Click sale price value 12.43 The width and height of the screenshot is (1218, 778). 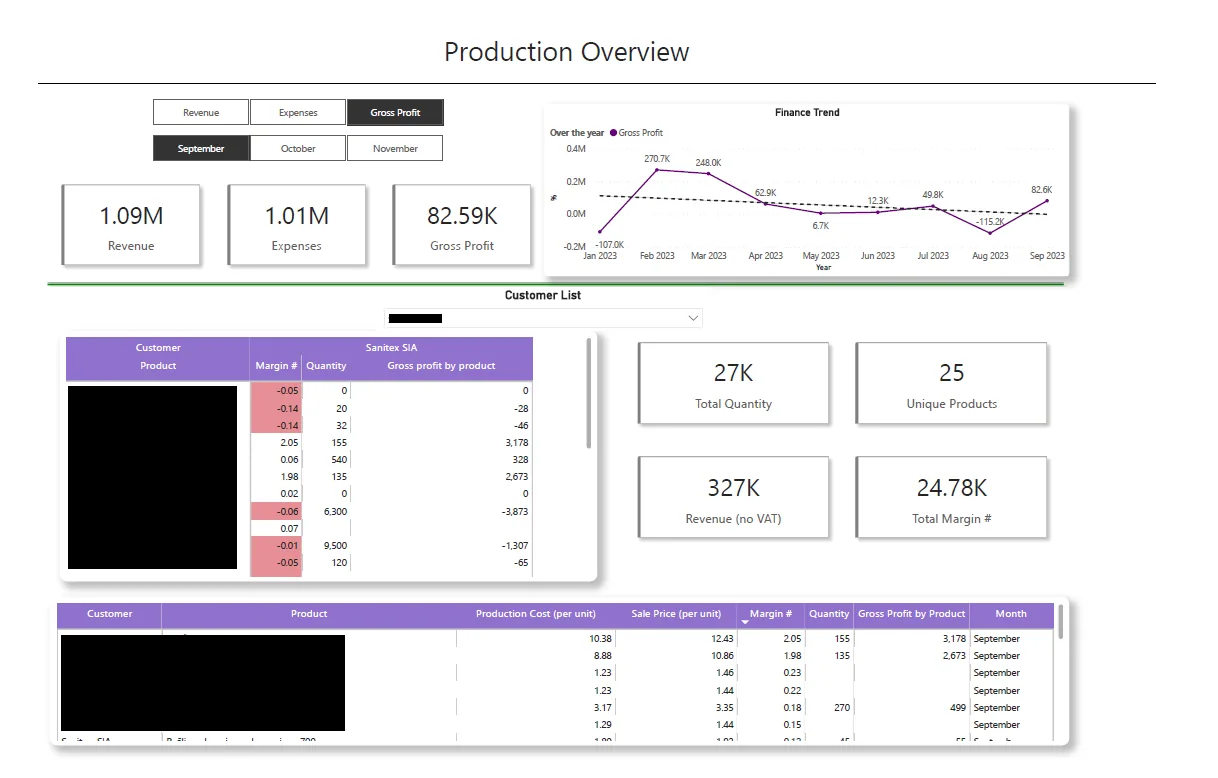tap(721, 638)
